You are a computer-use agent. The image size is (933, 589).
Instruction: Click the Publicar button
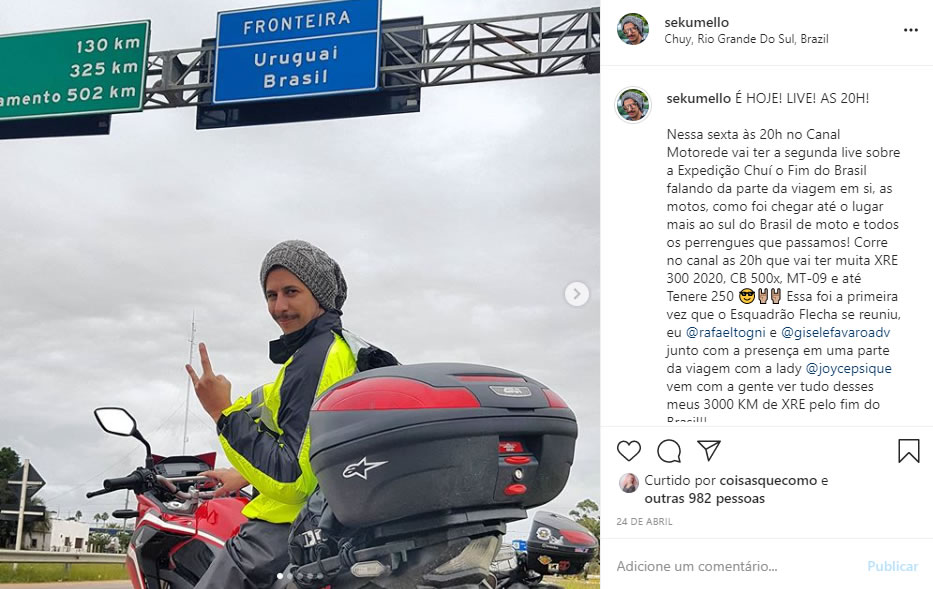(x=893, y=566)
